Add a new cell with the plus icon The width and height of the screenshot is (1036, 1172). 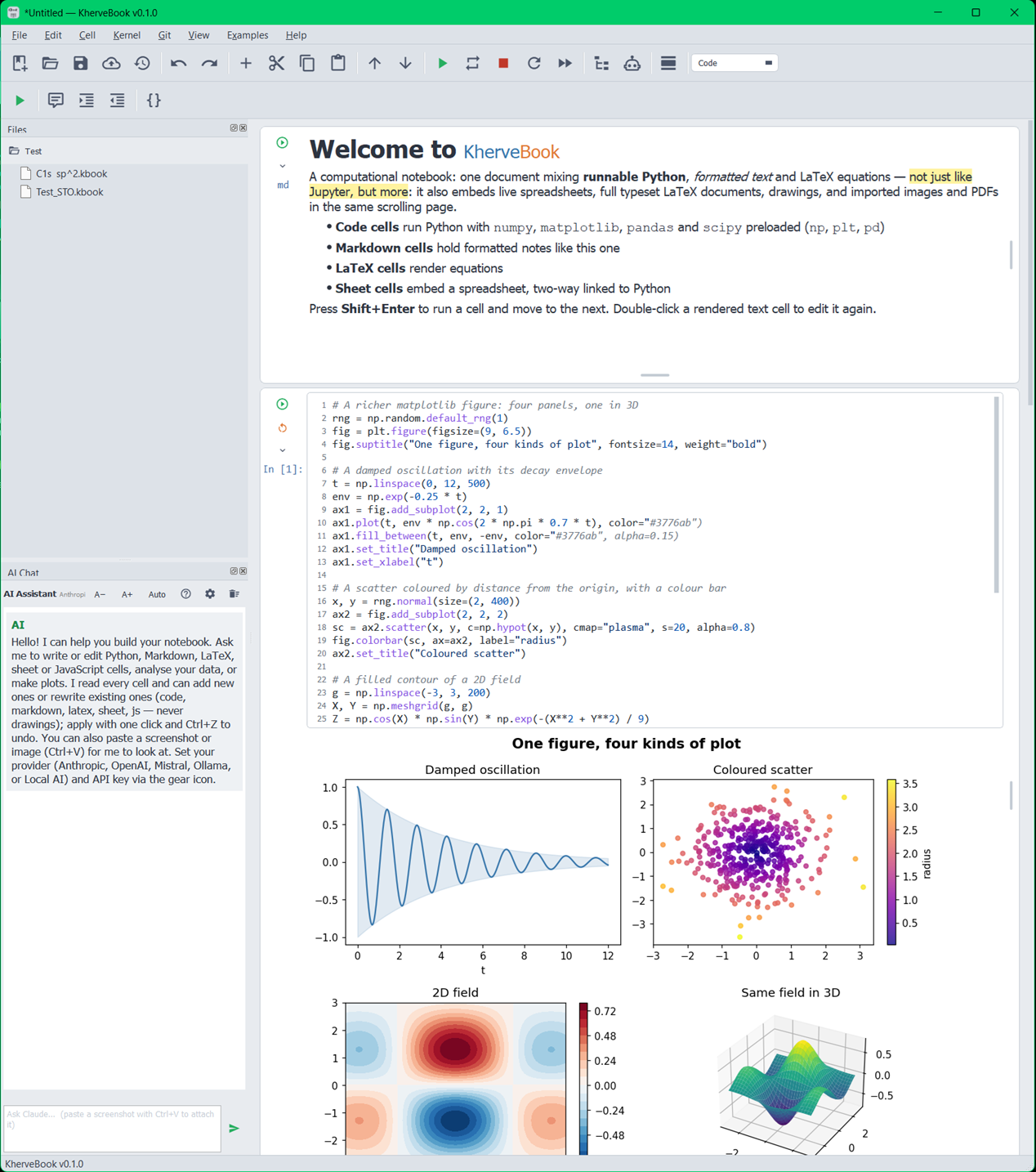click(x=245, y=63)
